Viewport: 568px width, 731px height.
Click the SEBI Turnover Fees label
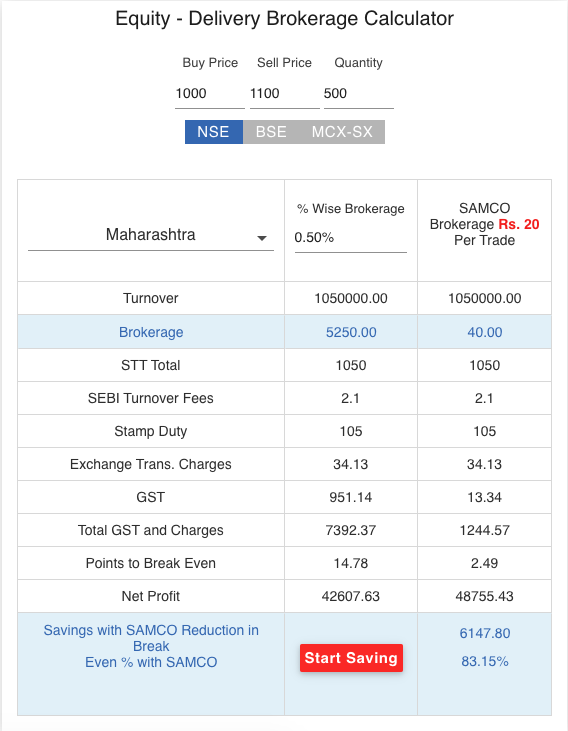pos(151,398)
